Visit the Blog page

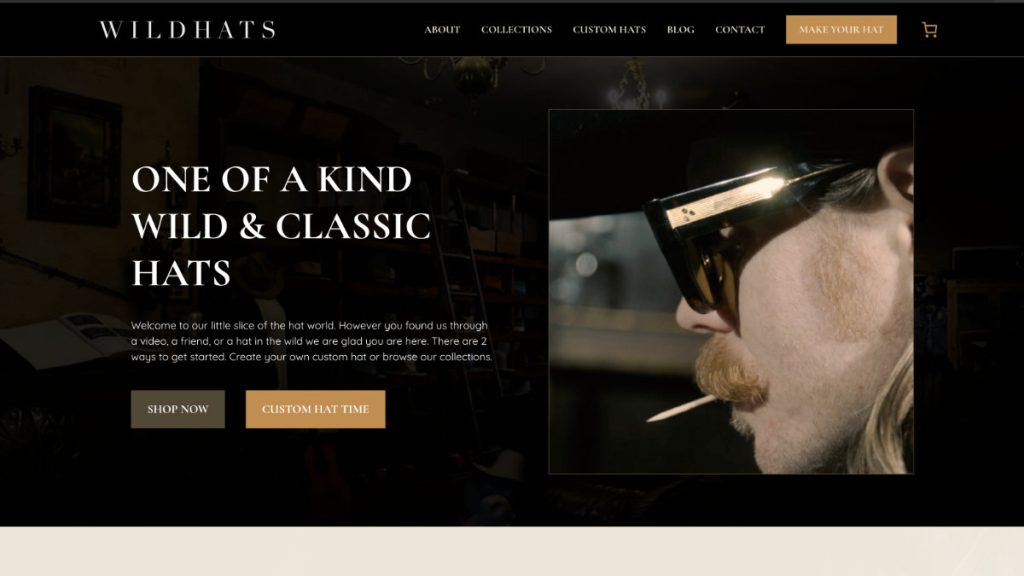click(x=680, y=29)
